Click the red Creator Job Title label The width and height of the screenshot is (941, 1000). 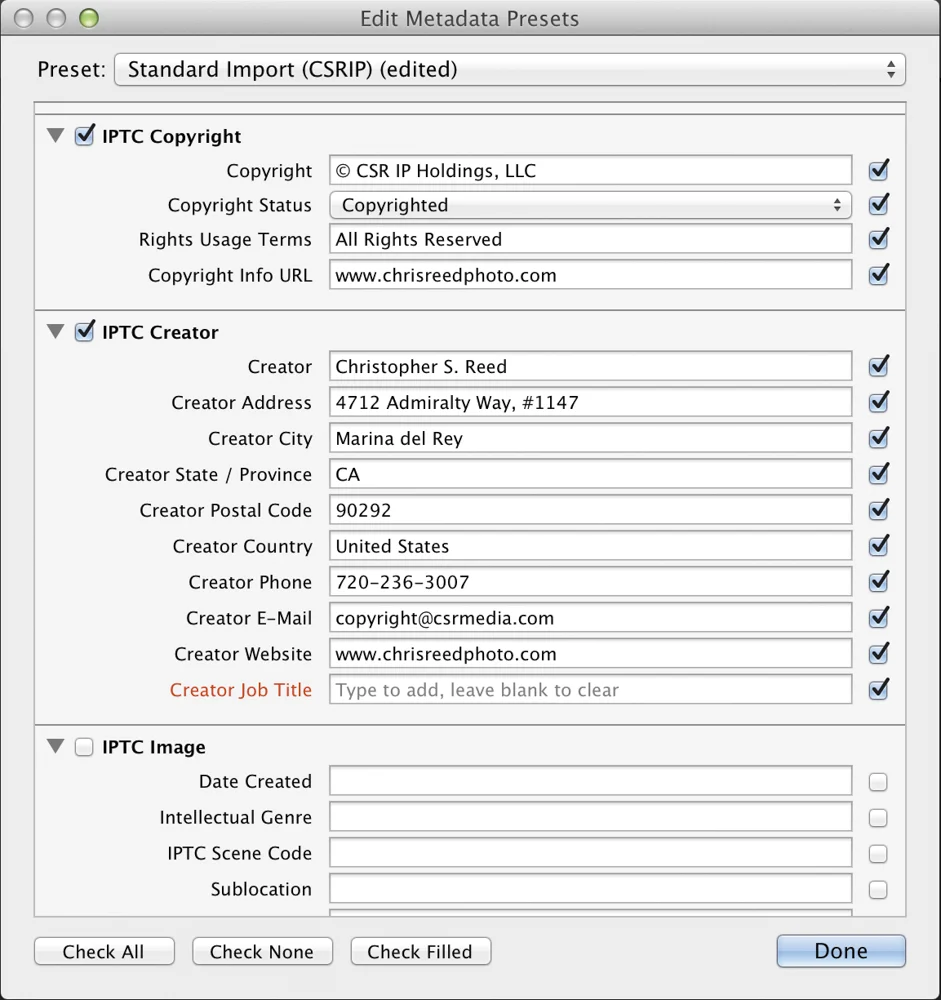(241, 689)
